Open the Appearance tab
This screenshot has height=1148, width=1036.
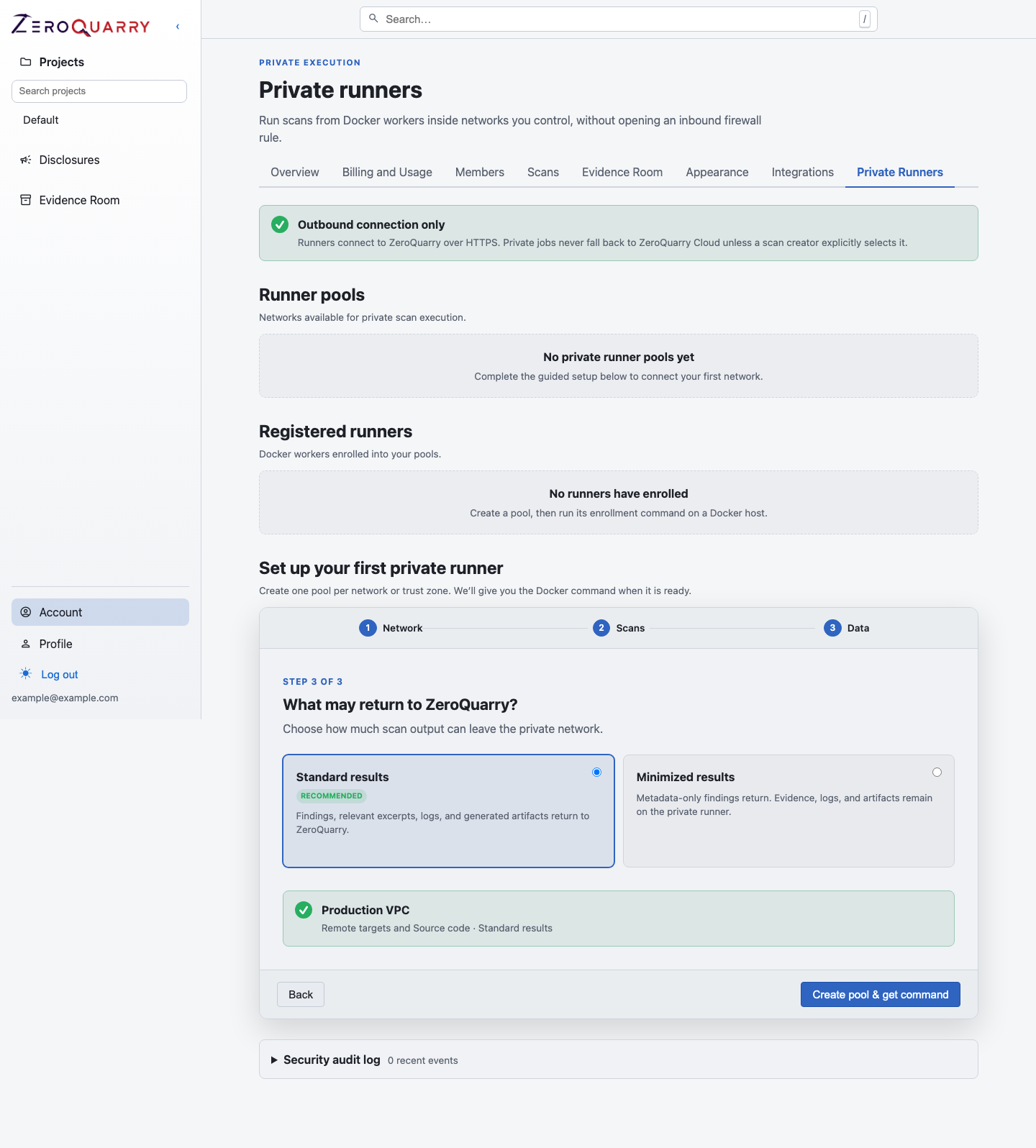click(717, 173)
